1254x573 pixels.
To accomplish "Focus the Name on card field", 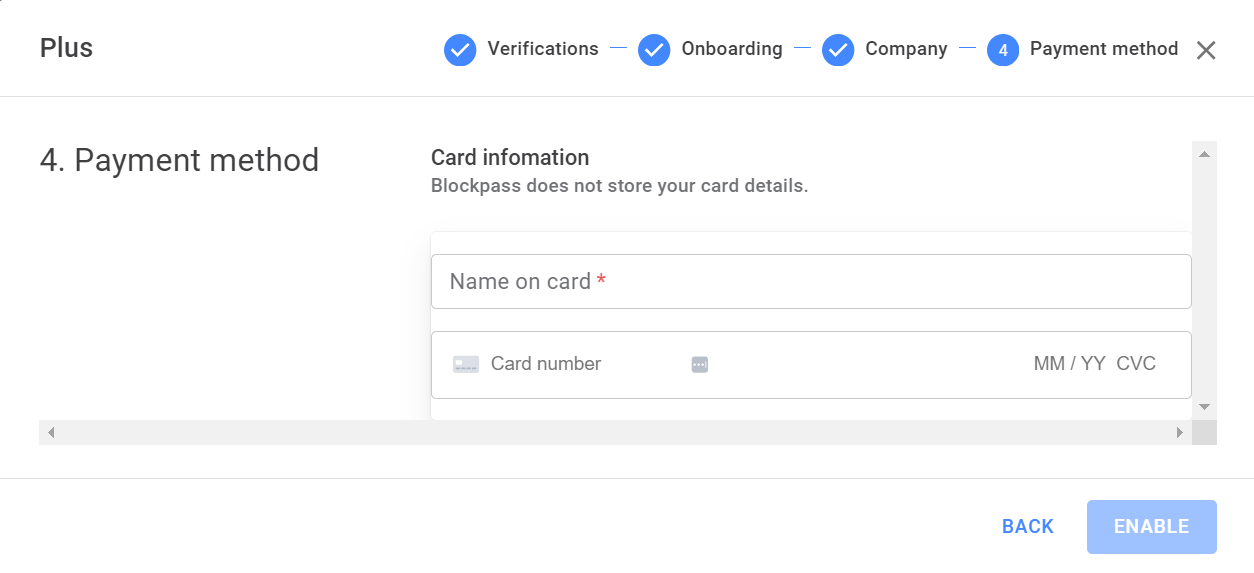I will tap(811, 282).
